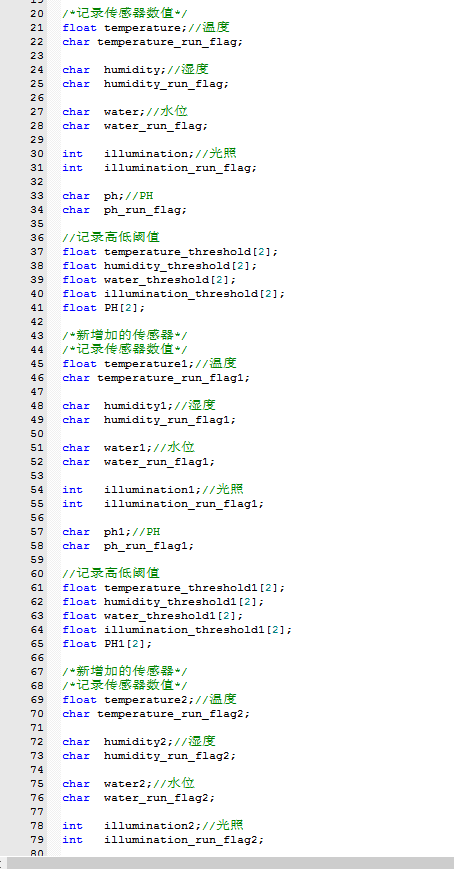Click comment '//记录高低阈值' on line 36

tap(111, 238)
